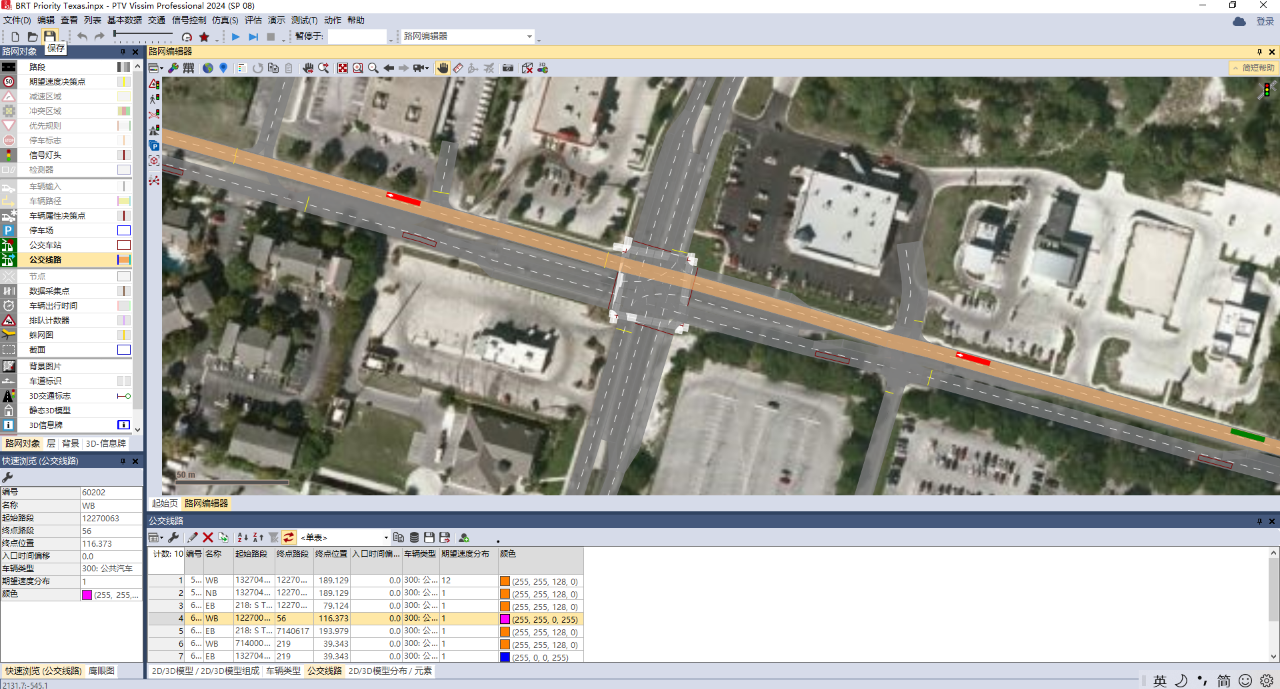Viewport: 1280px width, 689px height.
Task: Delete the selected transit line with red X
Action: [208, 537]
